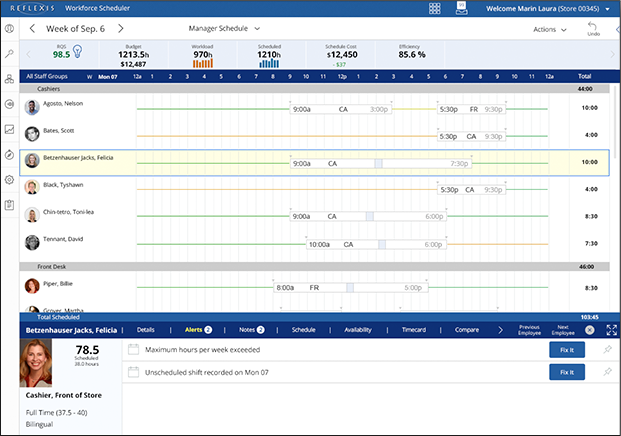Pin the maximum hours exceeded alert
621x436 pixels.
[606, 350]
